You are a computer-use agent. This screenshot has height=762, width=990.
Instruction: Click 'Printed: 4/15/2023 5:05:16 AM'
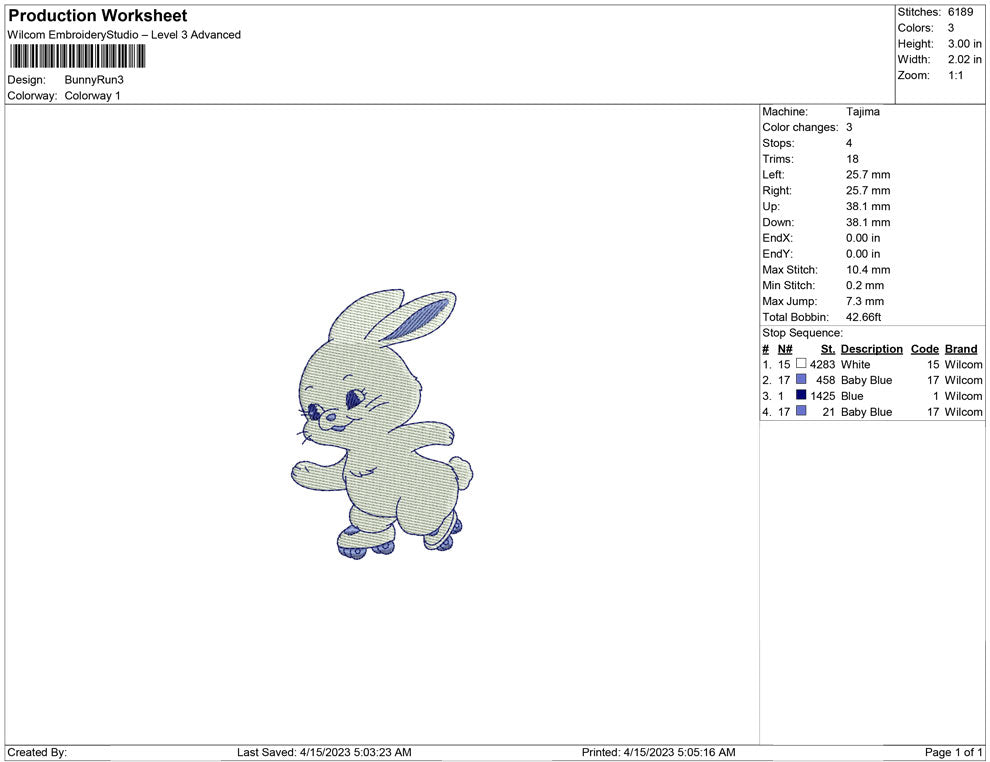coord(659,752)
